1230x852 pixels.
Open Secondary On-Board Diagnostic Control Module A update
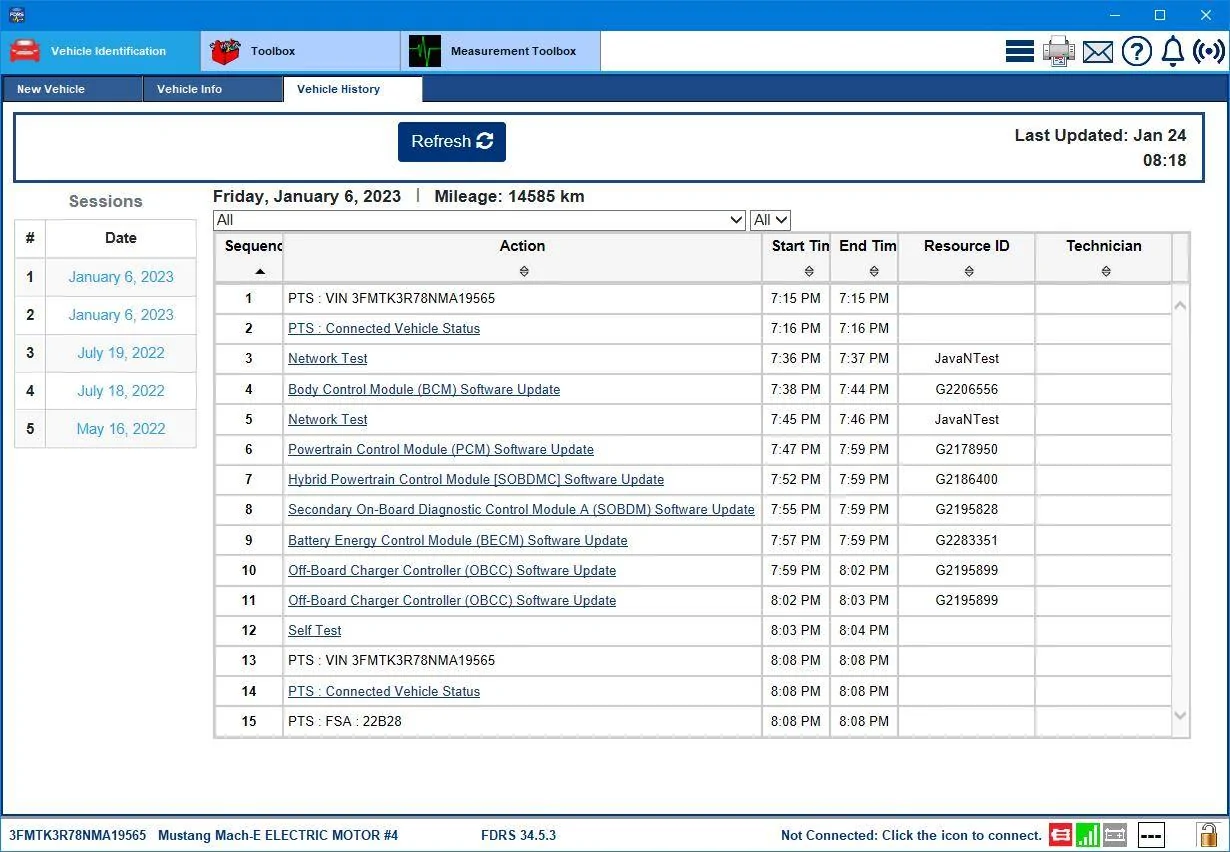click(521, 509)
